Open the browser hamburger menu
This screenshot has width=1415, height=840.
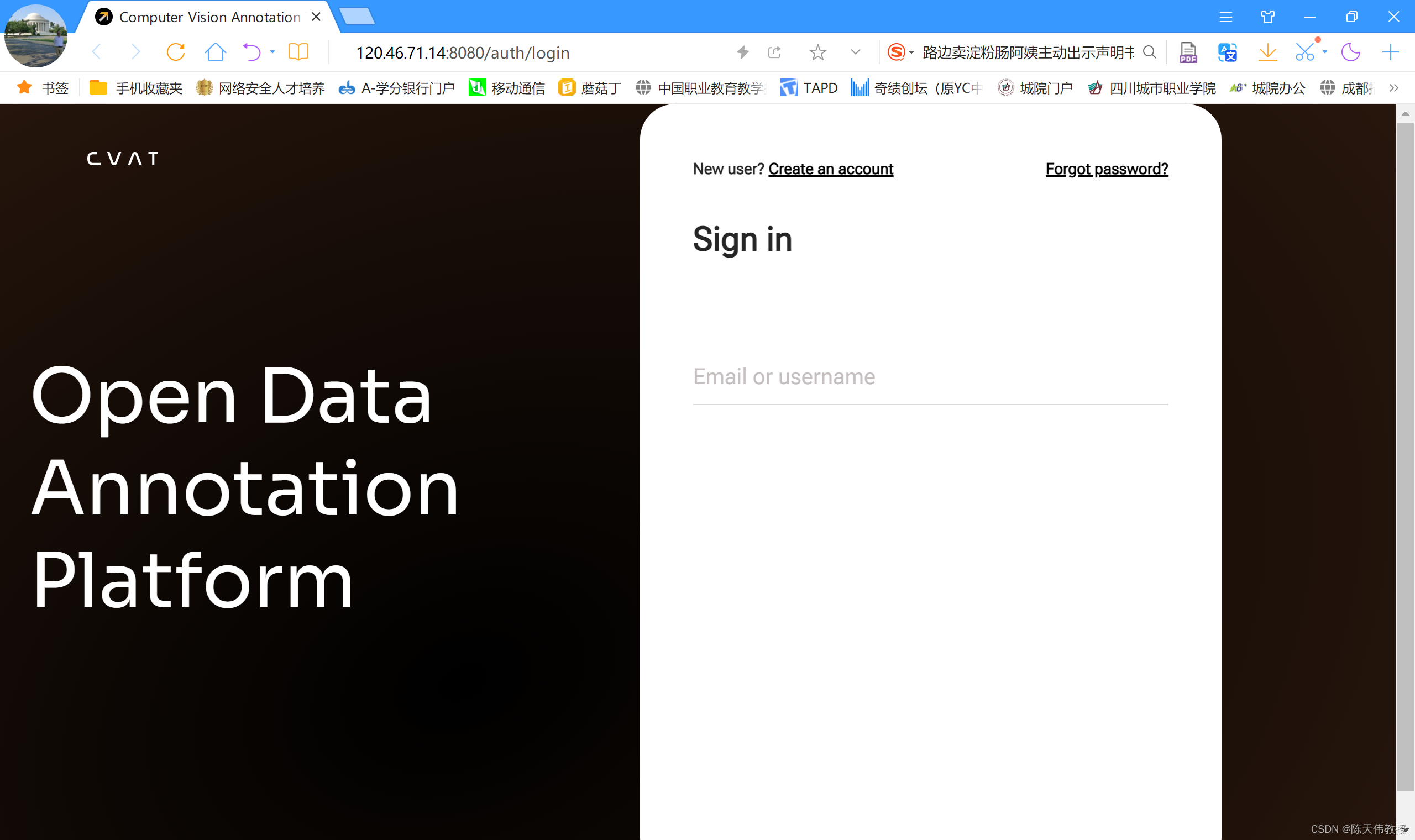(x=1226, y=17)
